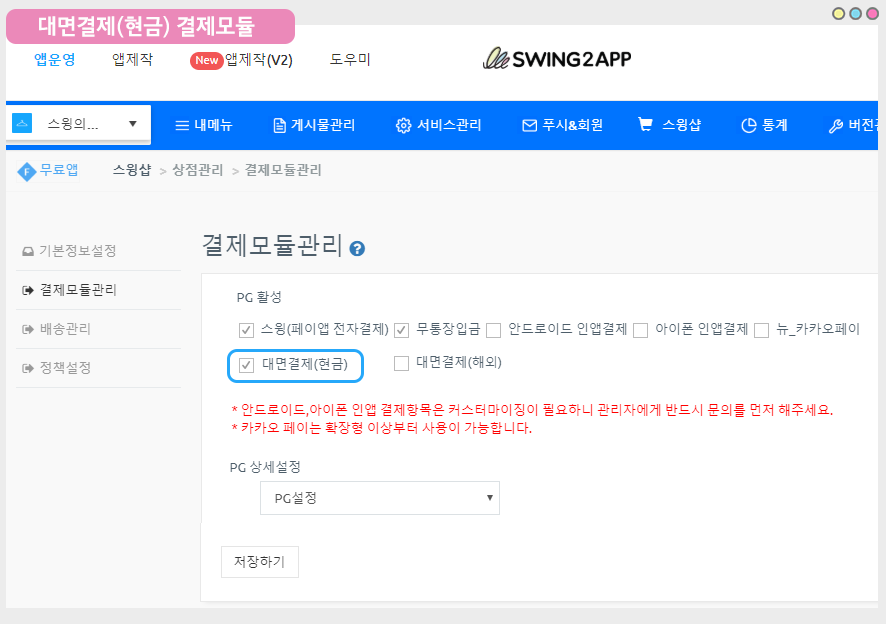The width and height of the screenshot is (886, 624).
Task: Click the gear icon for 서비스관리
Action: [404, 126]
